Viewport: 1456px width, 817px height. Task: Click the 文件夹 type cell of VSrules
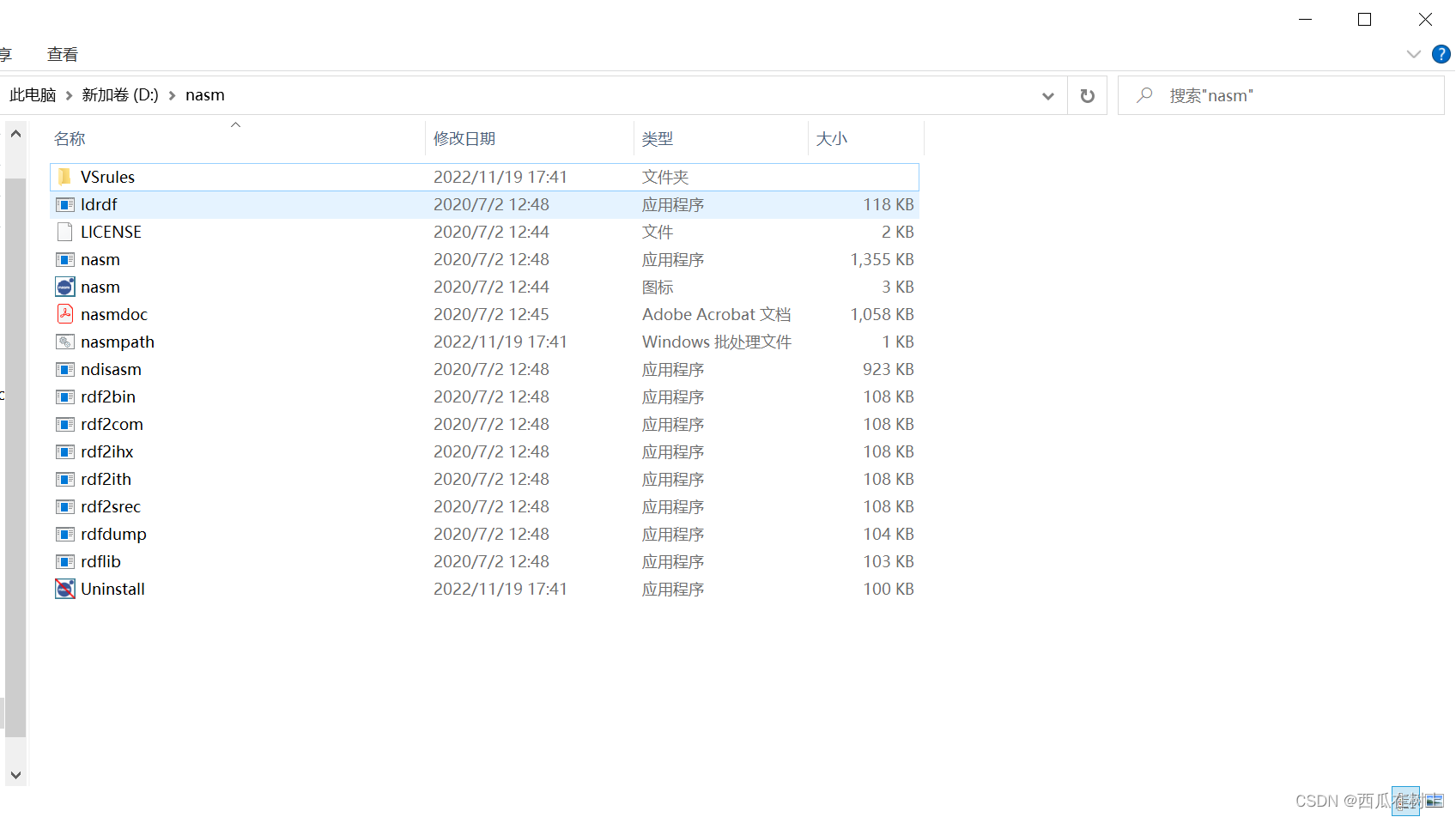click(x=665, y=177)
